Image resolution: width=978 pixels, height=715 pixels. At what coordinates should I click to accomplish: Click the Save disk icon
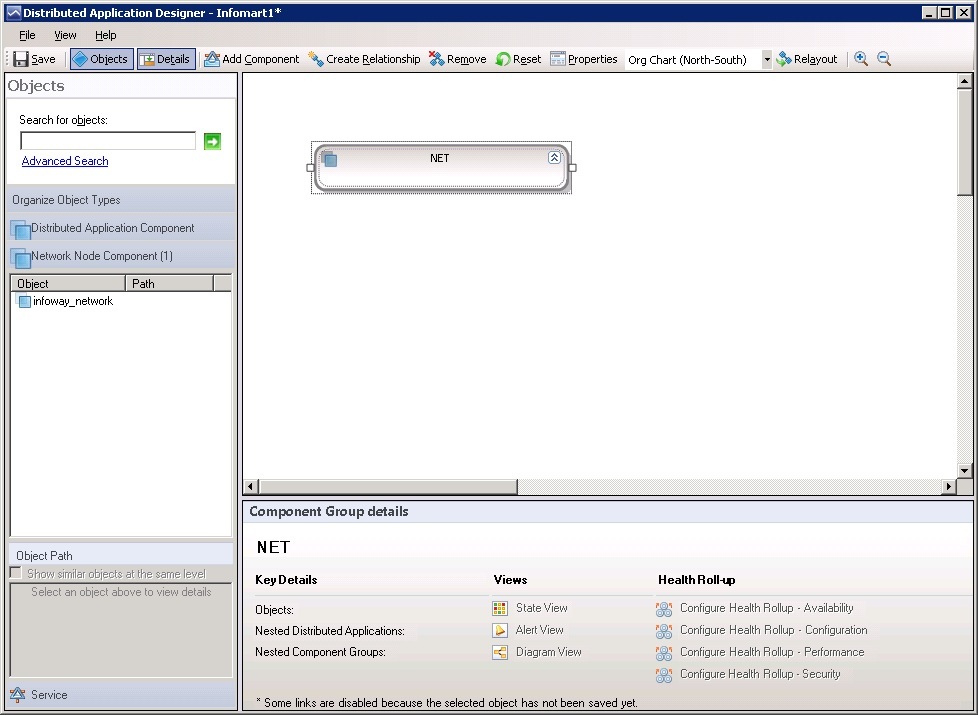pyautogui.click(x=21, y=59)
